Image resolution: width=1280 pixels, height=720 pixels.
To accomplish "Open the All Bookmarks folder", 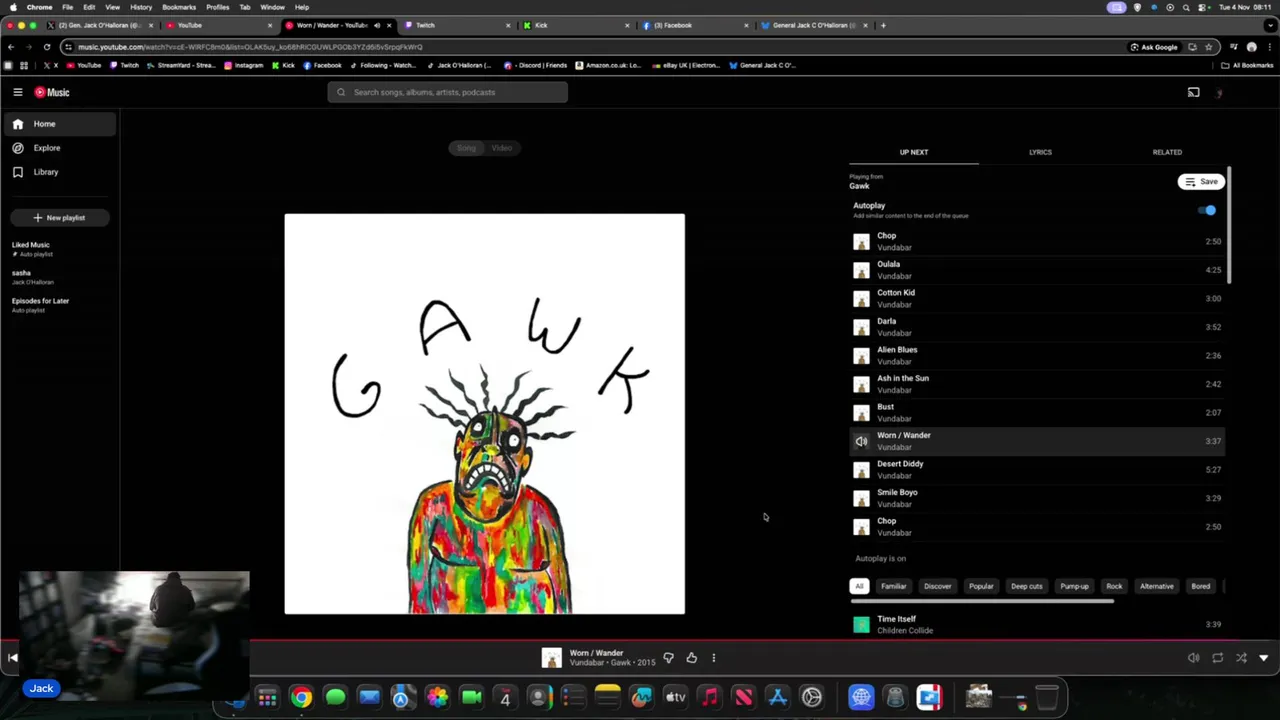I will [1247, 65].
